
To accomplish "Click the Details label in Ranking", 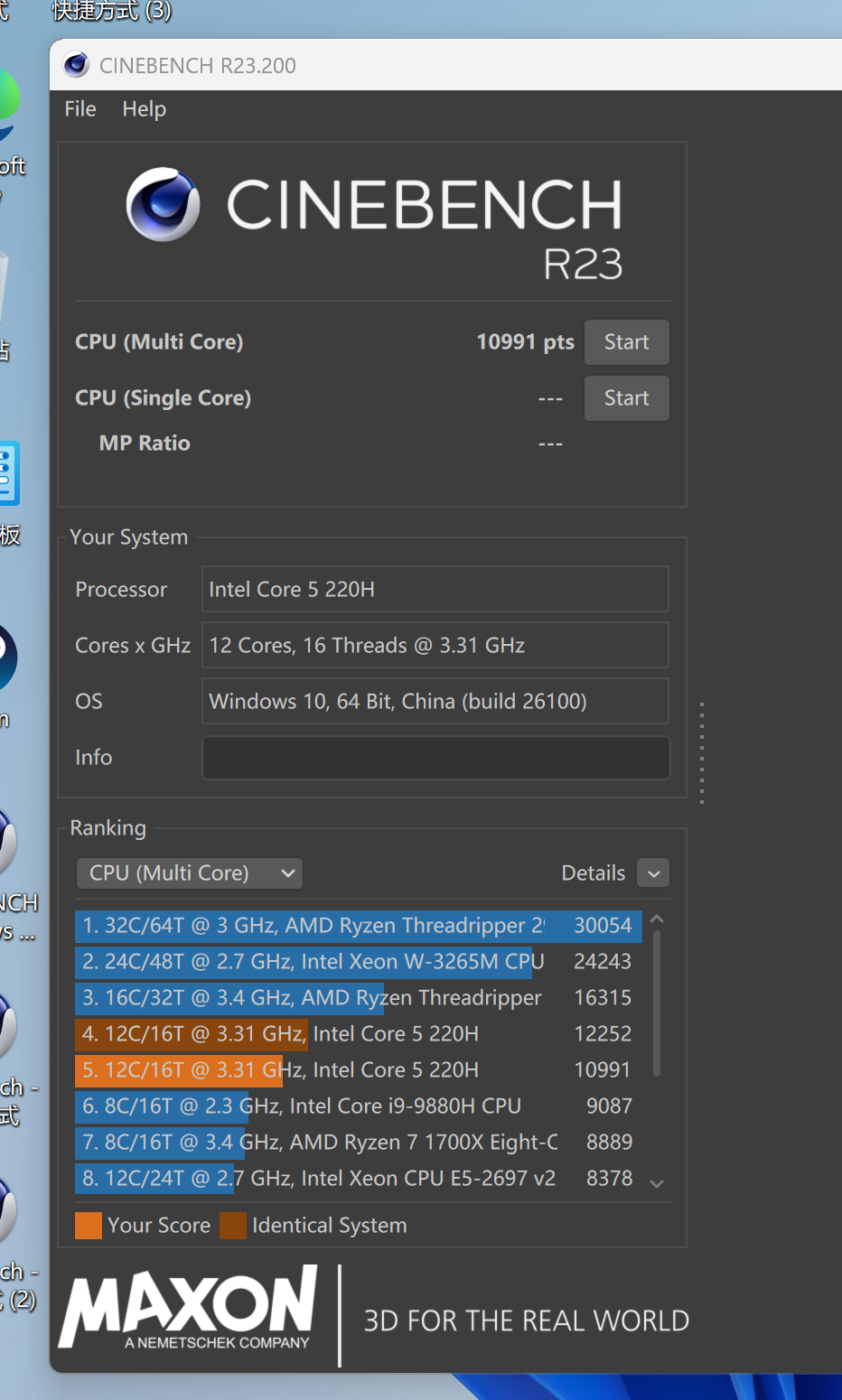I will (x=594, y=873).
